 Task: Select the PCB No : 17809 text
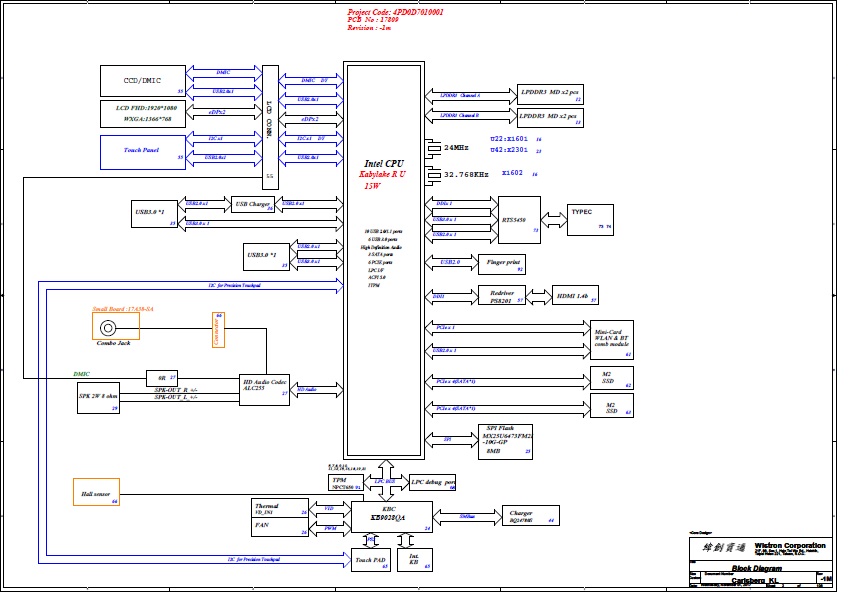[373, 20]
